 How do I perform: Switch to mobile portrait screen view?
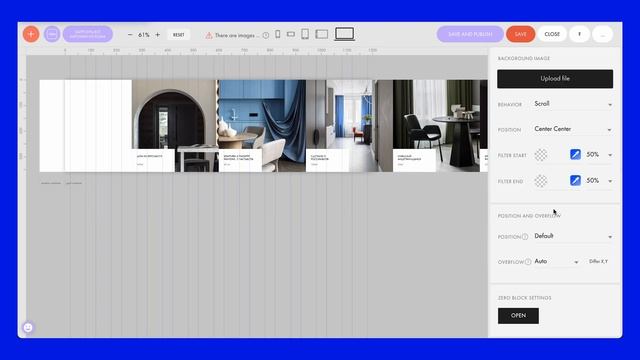coord(278,34)
